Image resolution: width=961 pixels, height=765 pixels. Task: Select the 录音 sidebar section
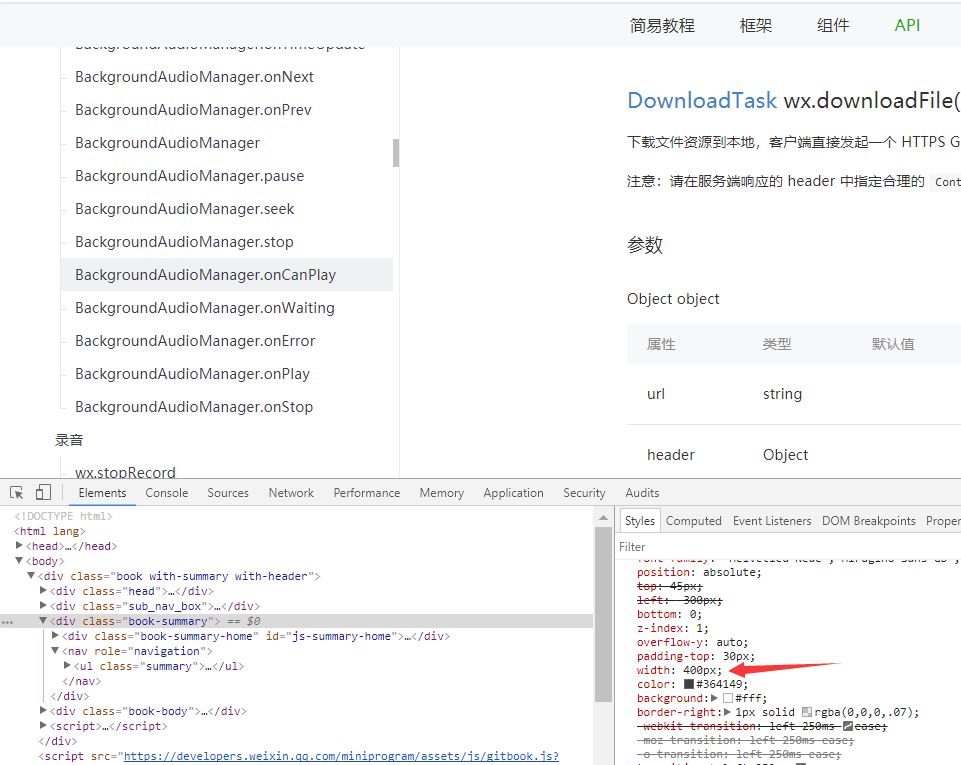click(69, 440)
